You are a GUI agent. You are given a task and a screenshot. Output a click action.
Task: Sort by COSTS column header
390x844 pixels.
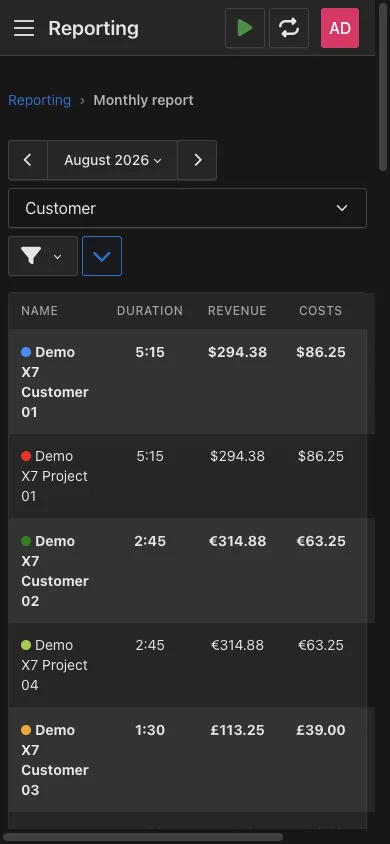click(321, 311)
